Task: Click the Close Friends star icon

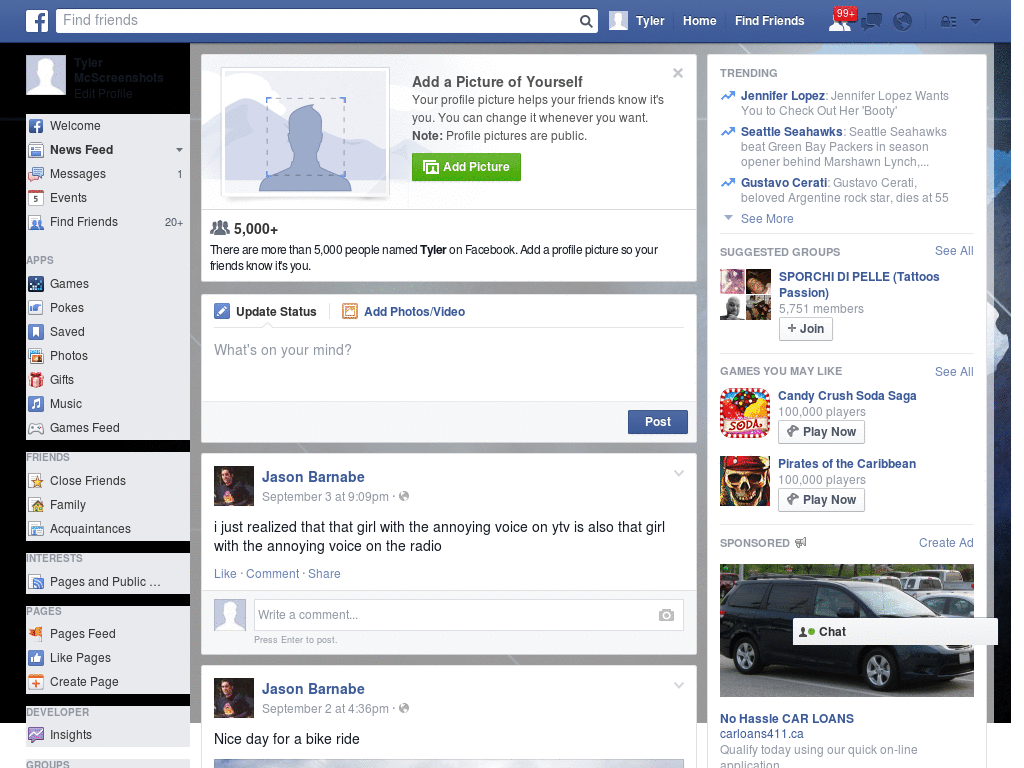Action: coord(36,481)
